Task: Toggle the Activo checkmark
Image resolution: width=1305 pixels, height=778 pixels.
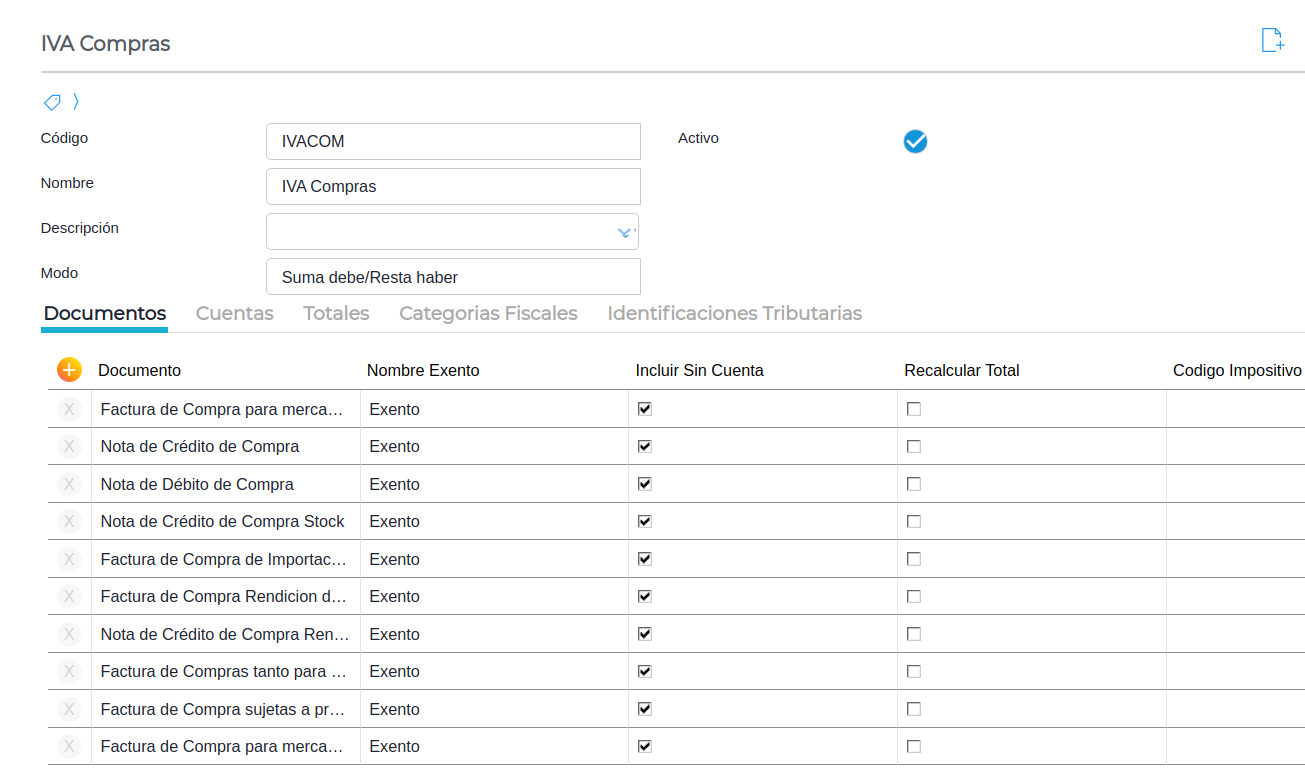Action: pyautogui.click(x=915, y=142)
